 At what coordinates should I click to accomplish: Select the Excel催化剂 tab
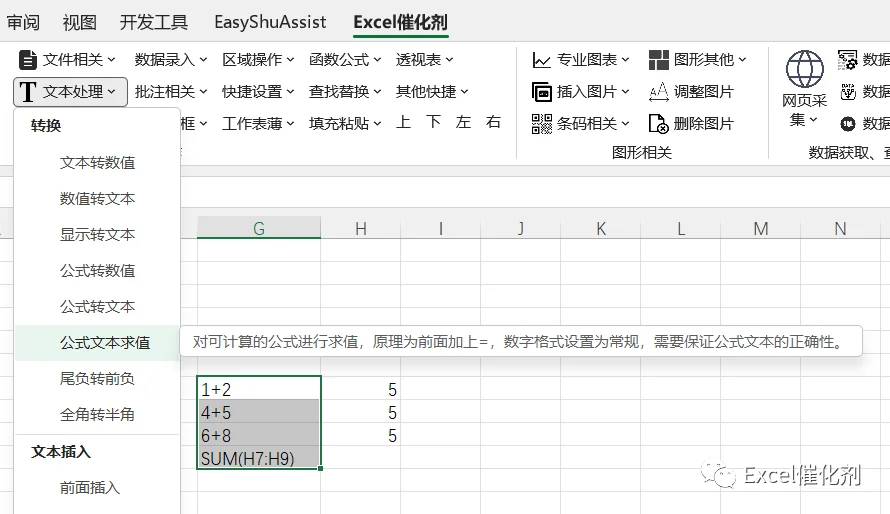pos(400,22)
